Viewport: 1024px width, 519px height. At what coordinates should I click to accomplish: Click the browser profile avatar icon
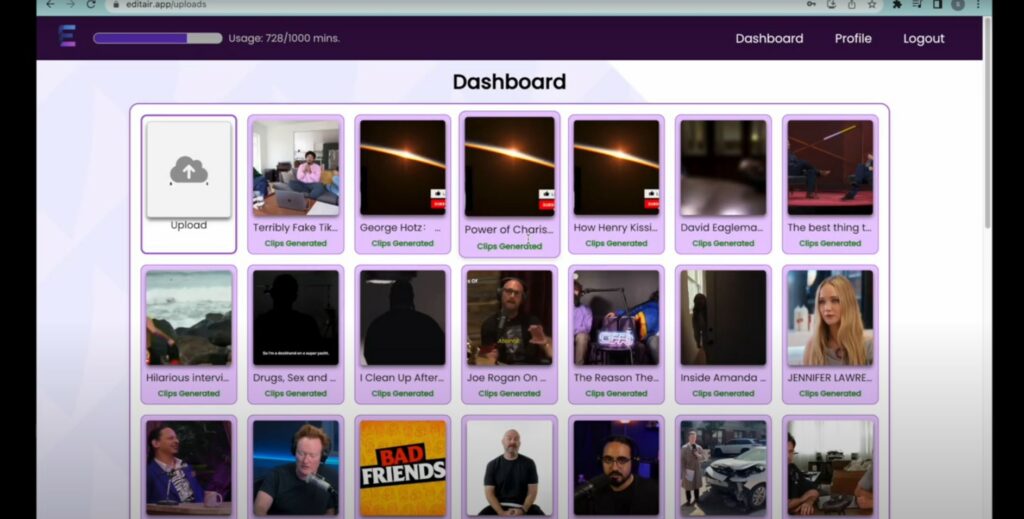(x=957, y=5)
